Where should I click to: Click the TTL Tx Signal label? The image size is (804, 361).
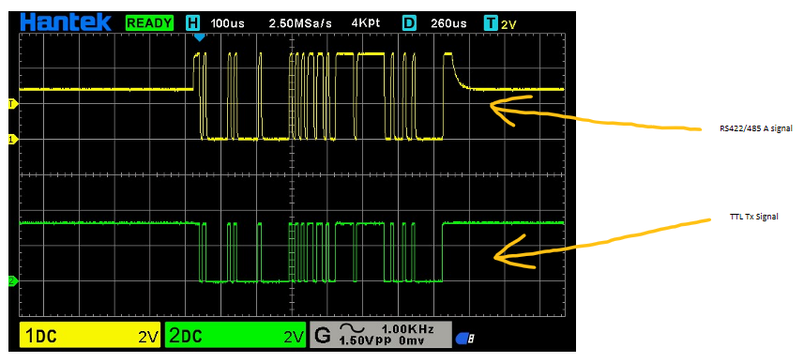[754, 217]
